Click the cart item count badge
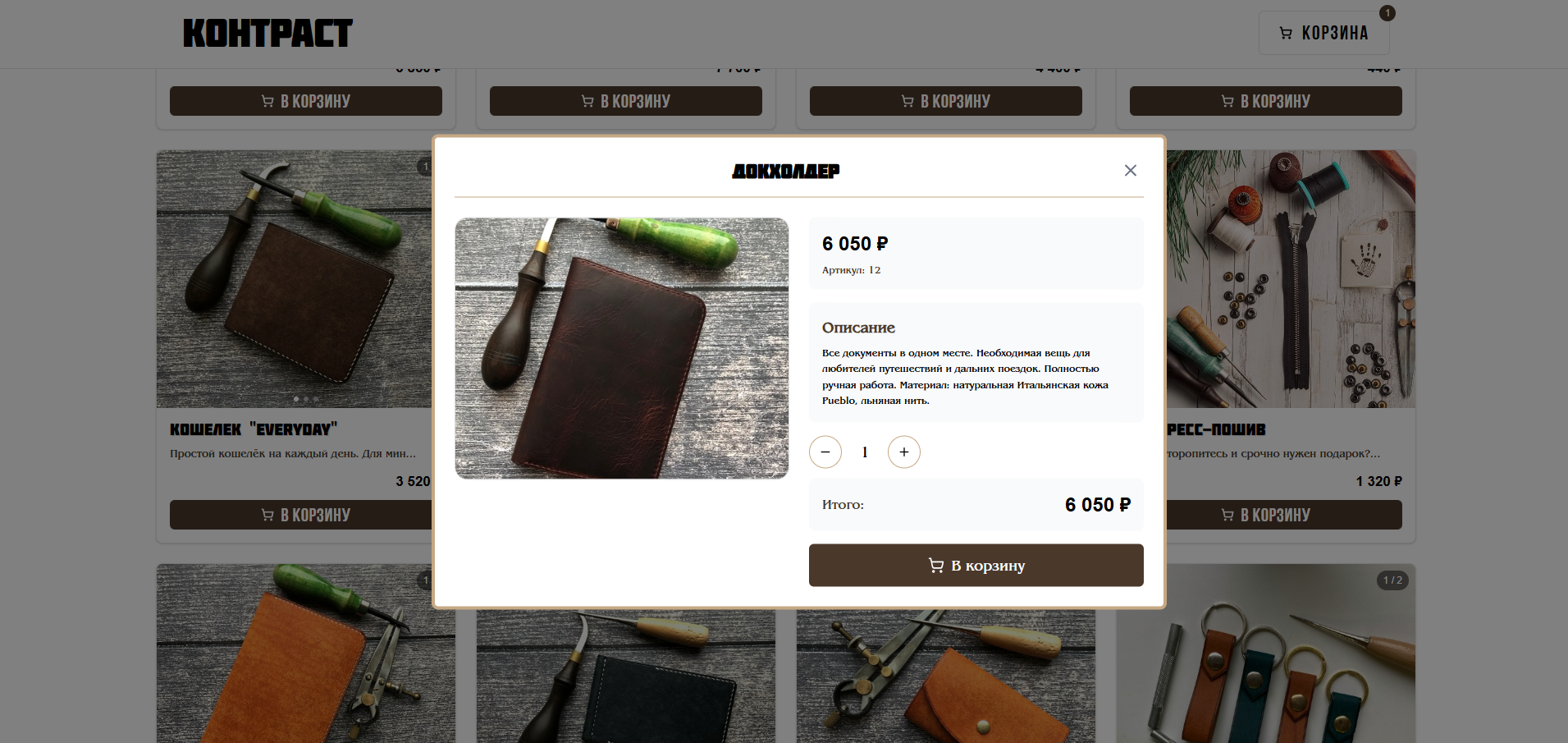 (1387, 13)
